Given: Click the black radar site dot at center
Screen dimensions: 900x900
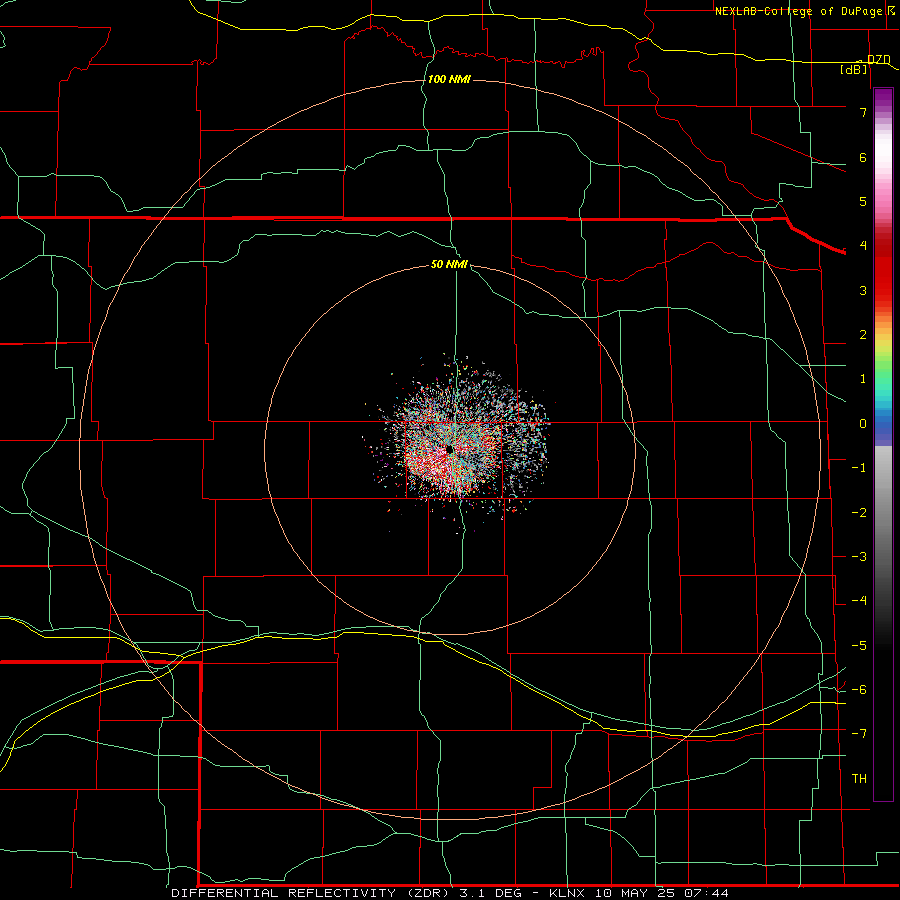Looking at the screenshot, I should pyautogui.click(x=449, y=449).
